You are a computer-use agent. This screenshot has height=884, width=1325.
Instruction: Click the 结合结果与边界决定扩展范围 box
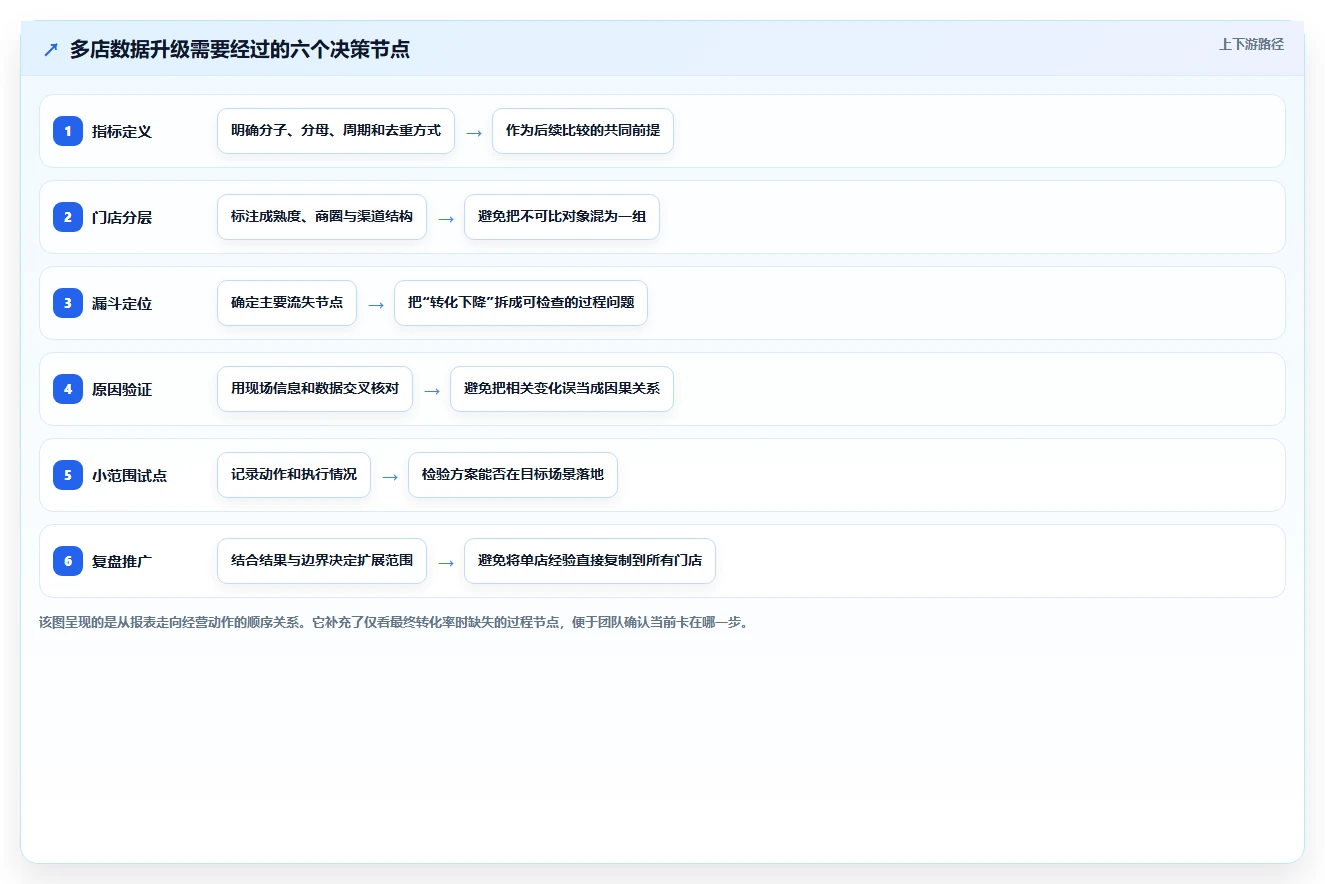[x=322, y=561]
